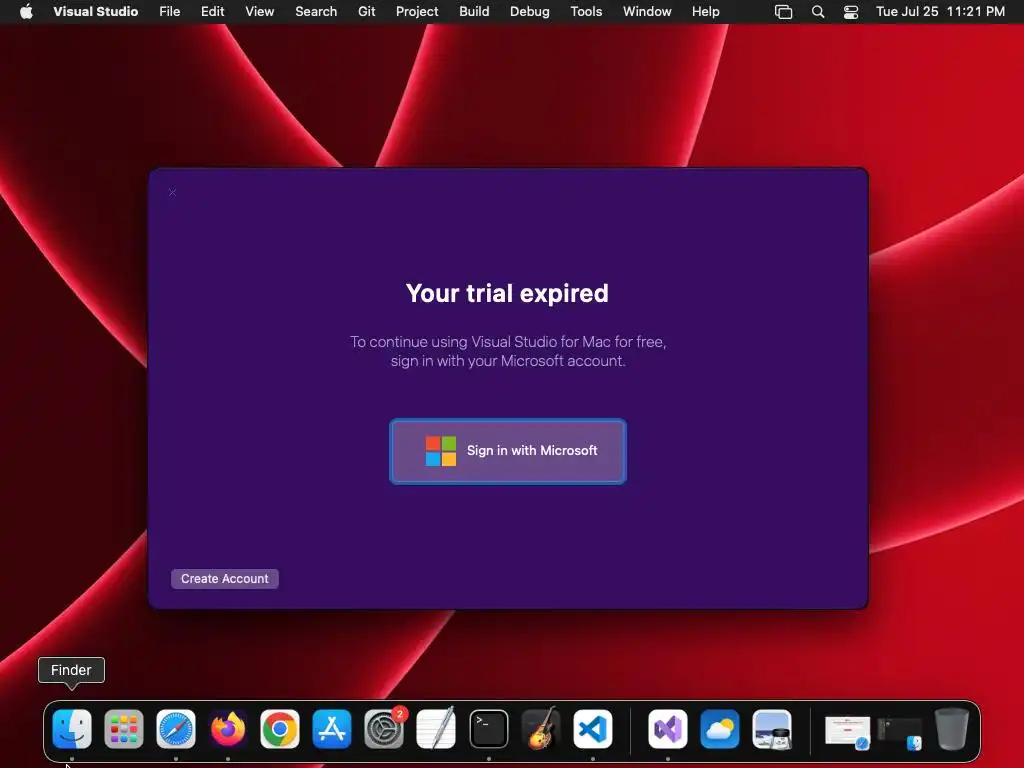Open the Help menu
This screenshot has width=1024, height=768.
point(705,11)
